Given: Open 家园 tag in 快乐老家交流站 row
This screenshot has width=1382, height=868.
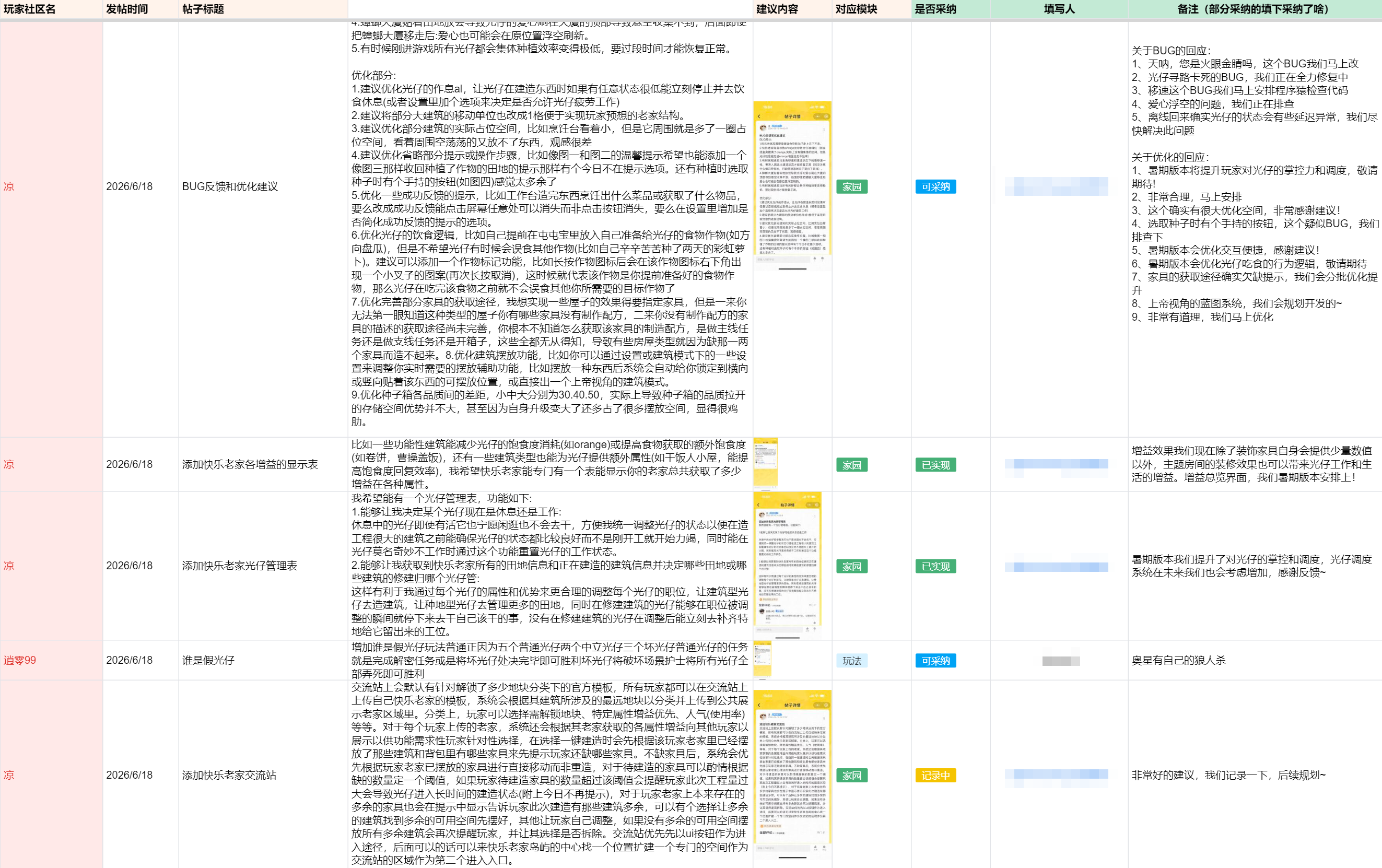Looking at the screenshot, I should click(852, 776).
